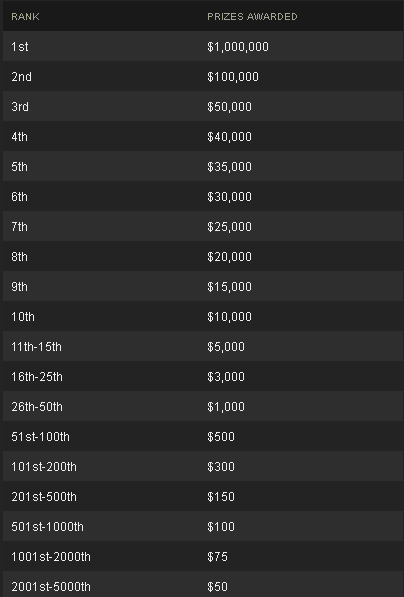Click the 2001st-5000th rank range
Screen dimensions: 404x597
(51, 587)
